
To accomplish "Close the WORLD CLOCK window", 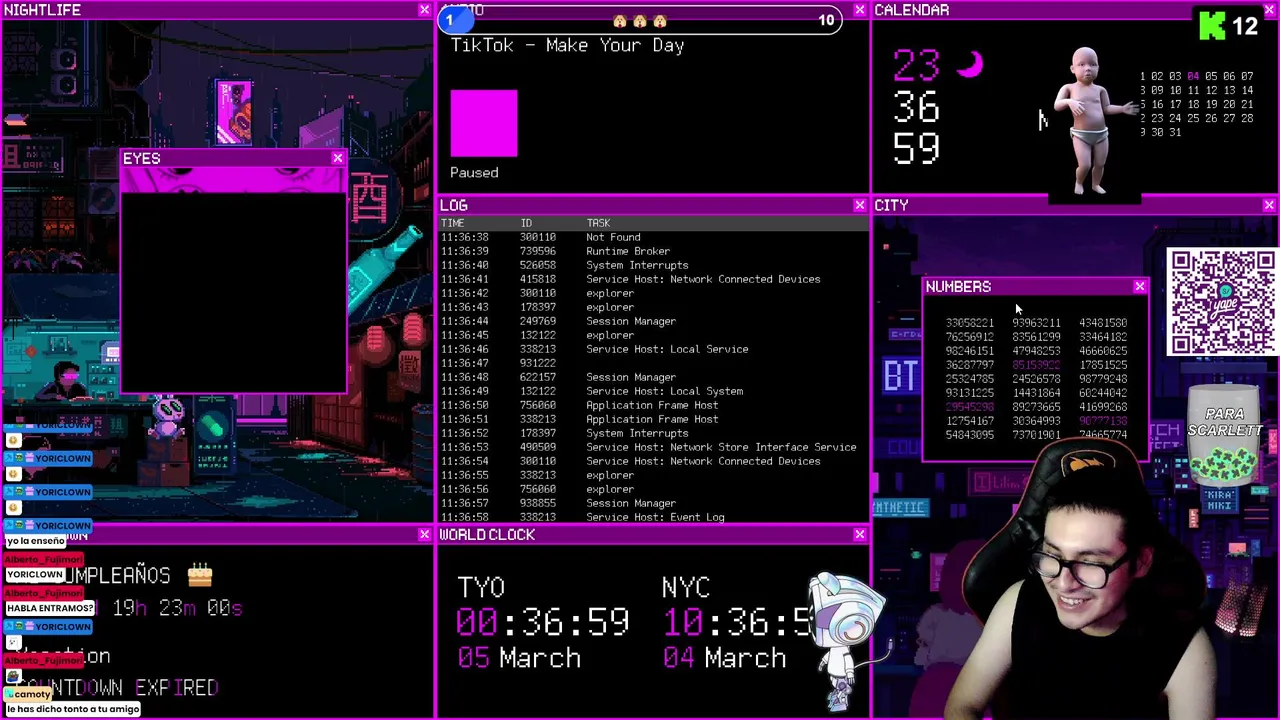I will coord(859,535).
